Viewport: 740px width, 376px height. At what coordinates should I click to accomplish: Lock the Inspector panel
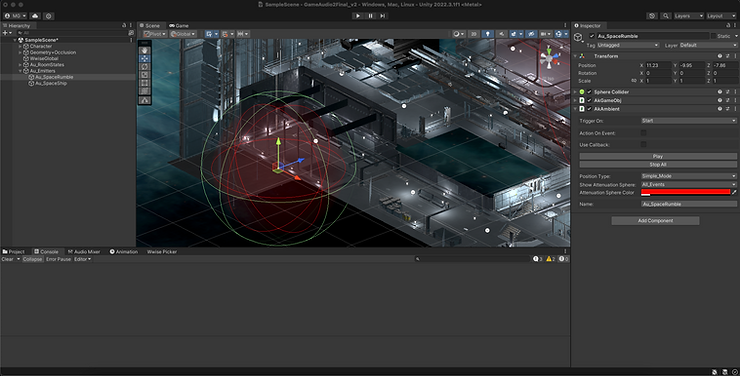[x=729, y=25]
